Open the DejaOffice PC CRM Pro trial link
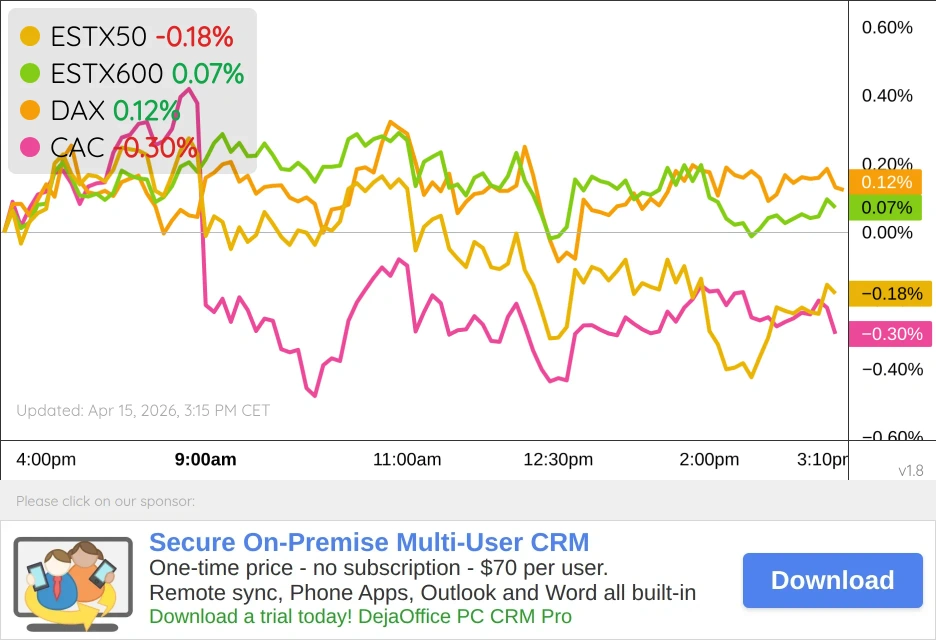Screen dimensions: 936x640 364,617
